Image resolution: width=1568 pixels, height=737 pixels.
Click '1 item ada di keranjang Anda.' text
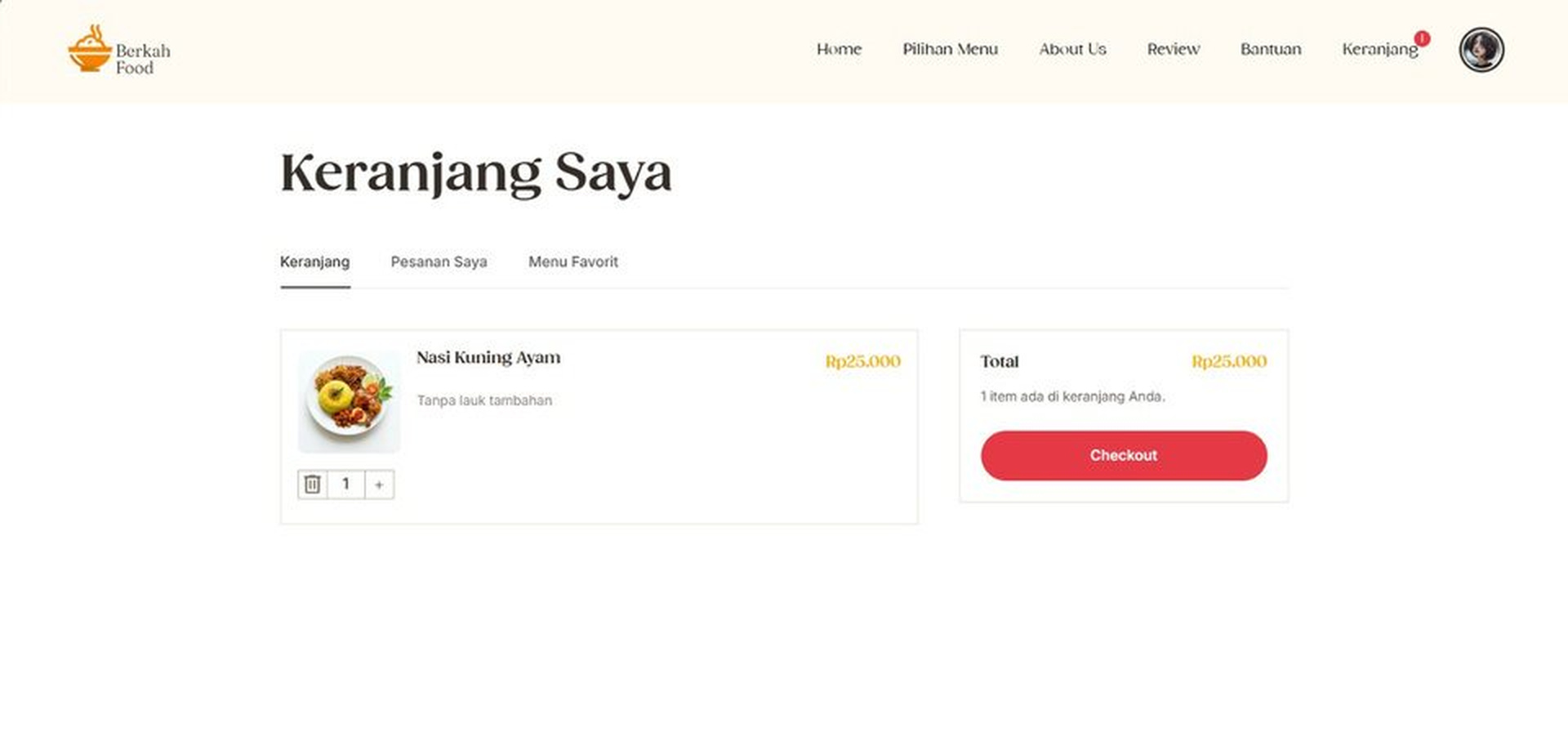click(x=1072, y=396)
